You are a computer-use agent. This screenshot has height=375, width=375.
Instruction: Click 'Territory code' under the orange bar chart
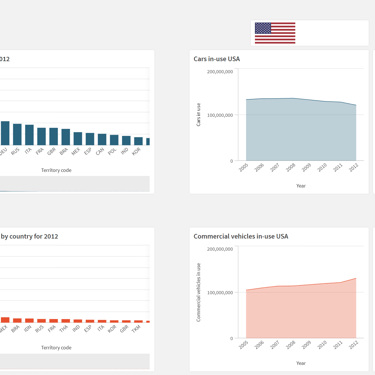56,348
